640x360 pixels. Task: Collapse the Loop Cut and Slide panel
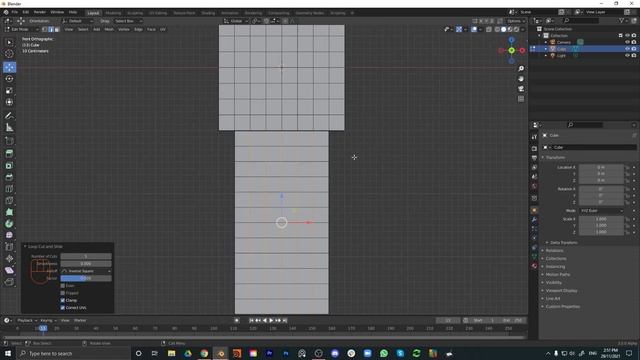pos(25,247)
